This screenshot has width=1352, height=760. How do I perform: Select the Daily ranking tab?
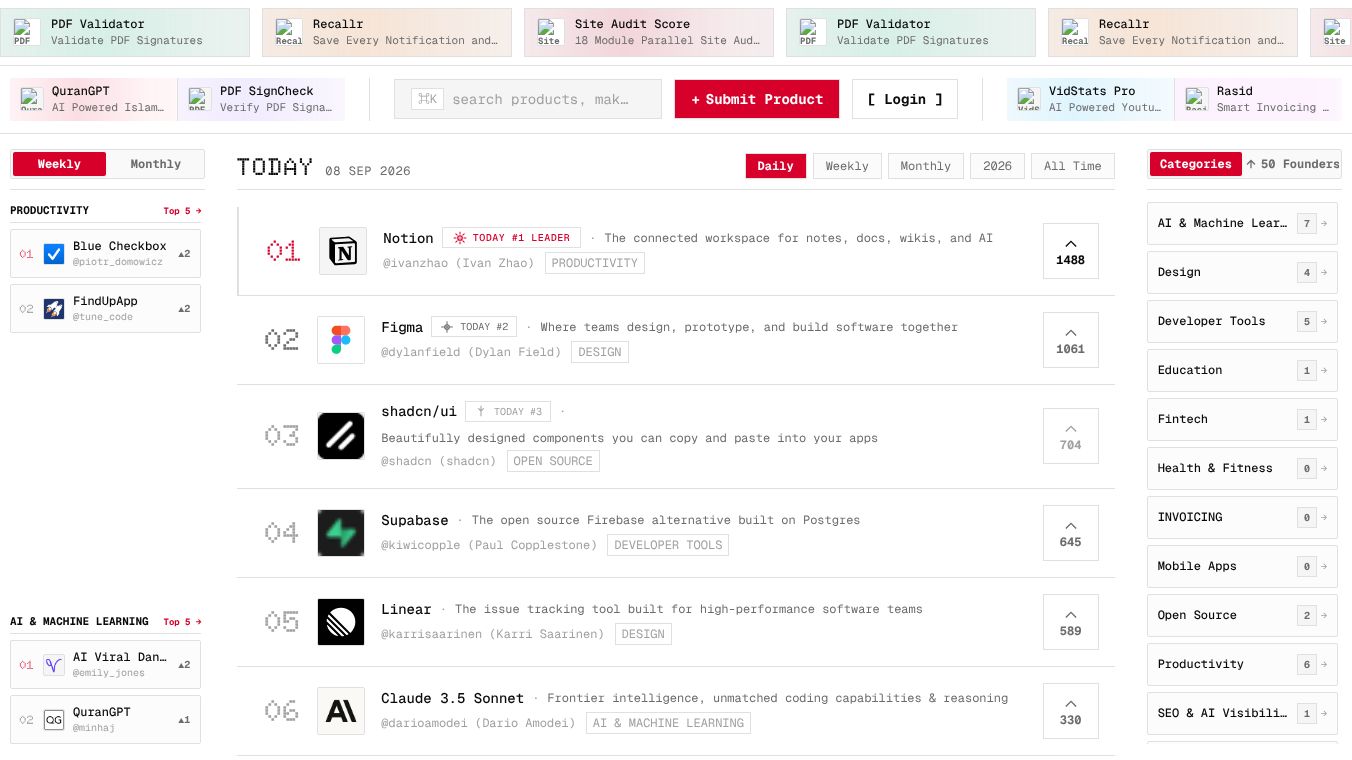tap(775, 166)
